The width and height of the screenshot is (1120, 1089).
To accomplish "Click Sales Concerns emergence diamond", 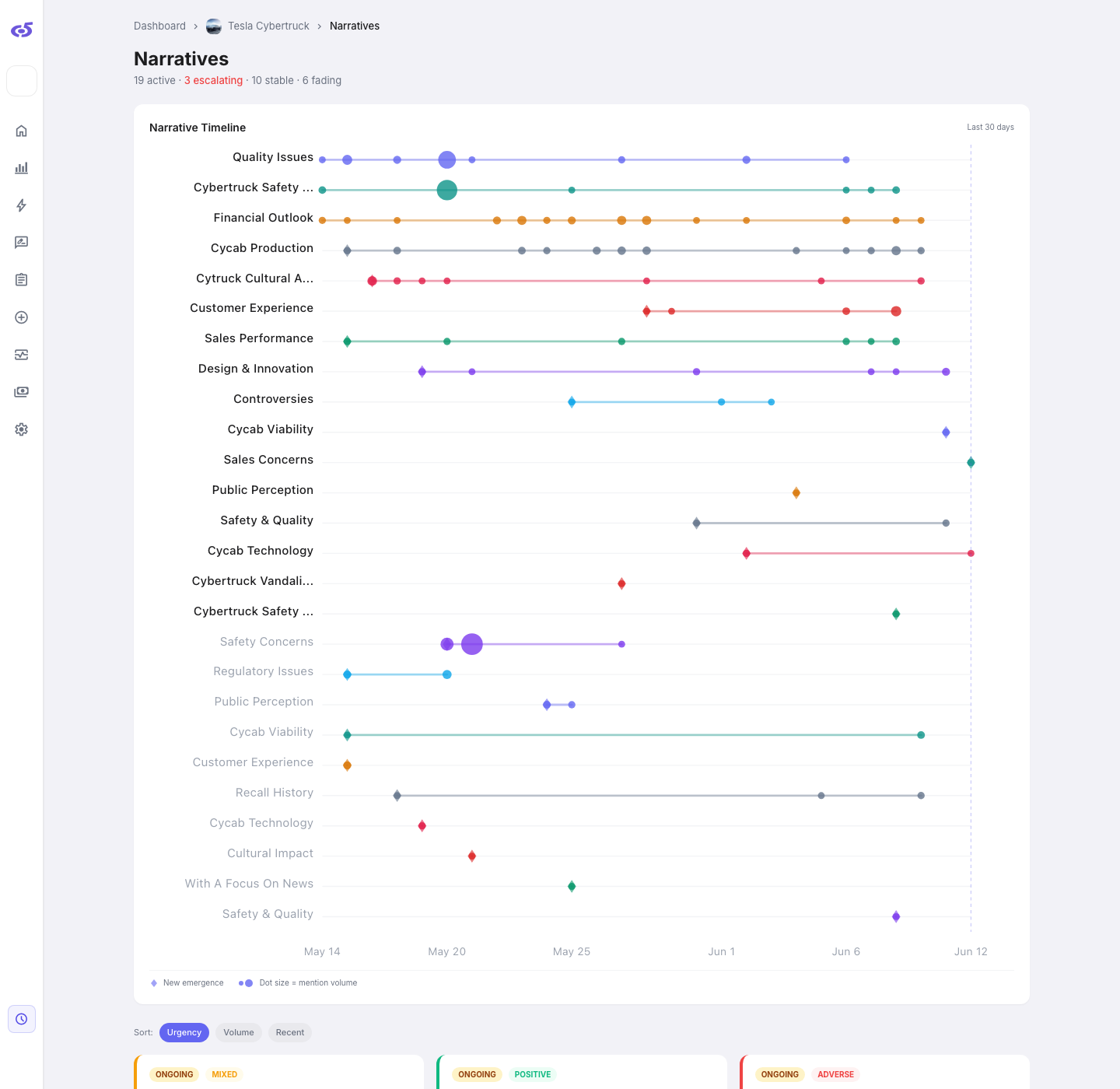I will (x=971, y=463).
